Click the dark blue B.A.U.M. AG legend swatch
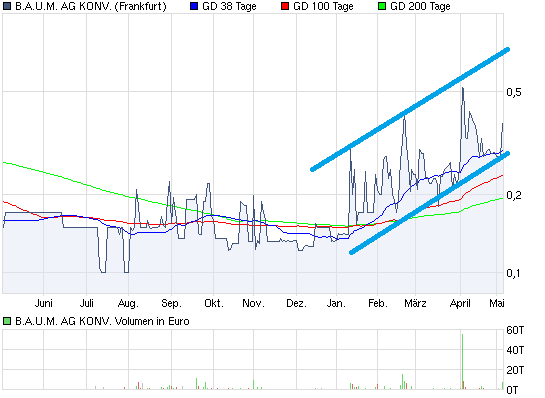This screenshot has height=398, width=545. [7, 6]
